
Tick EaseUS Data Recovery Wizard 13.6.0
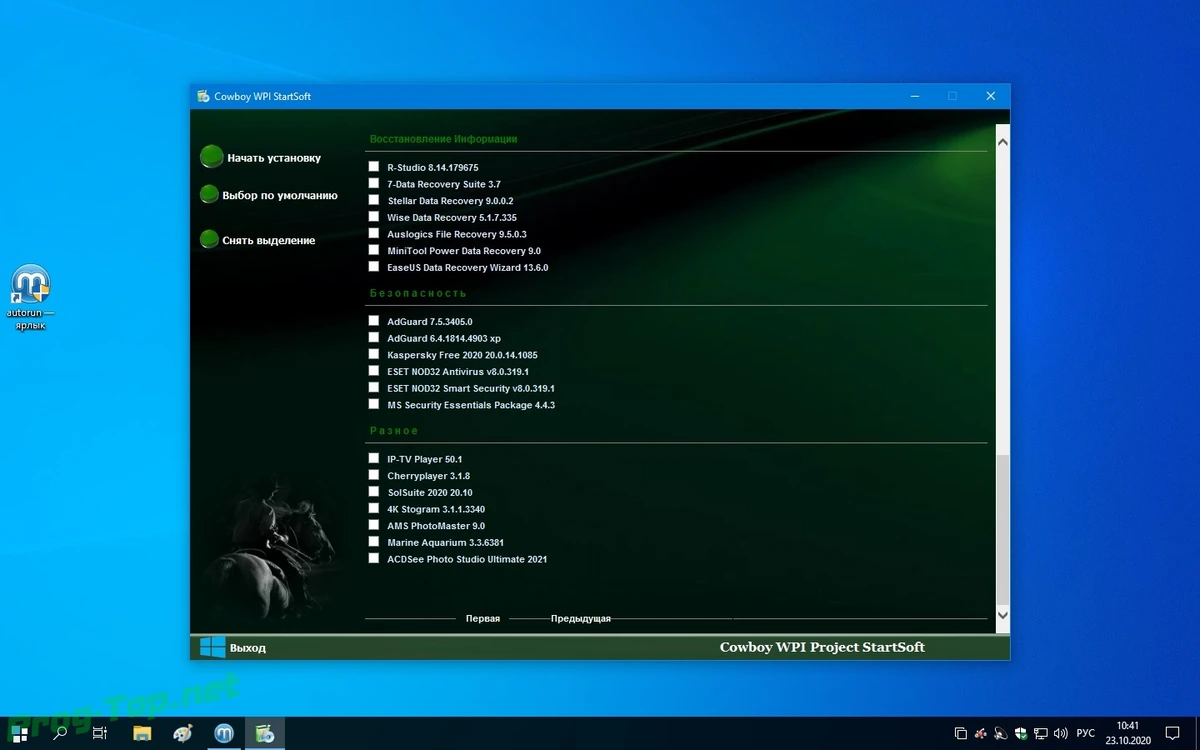pos(374,267)
